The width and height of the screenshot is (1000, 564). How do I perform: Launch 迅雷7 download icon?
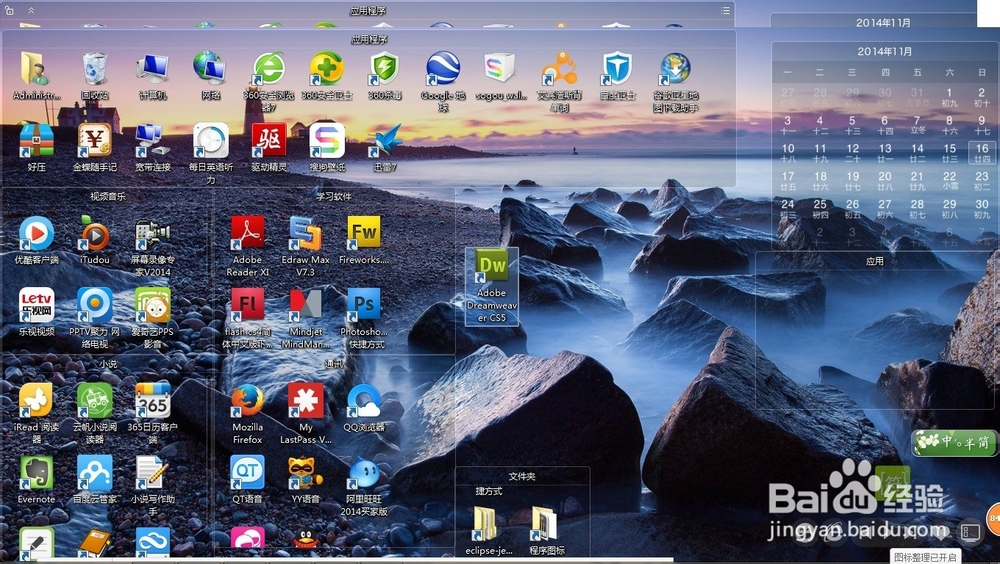pos(385,140)
